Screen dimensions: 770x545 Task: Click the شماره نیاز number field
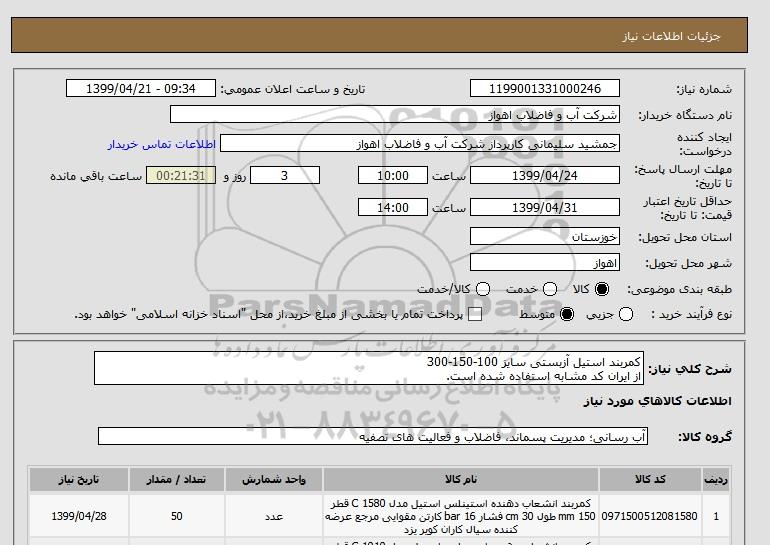coord(544,89)
